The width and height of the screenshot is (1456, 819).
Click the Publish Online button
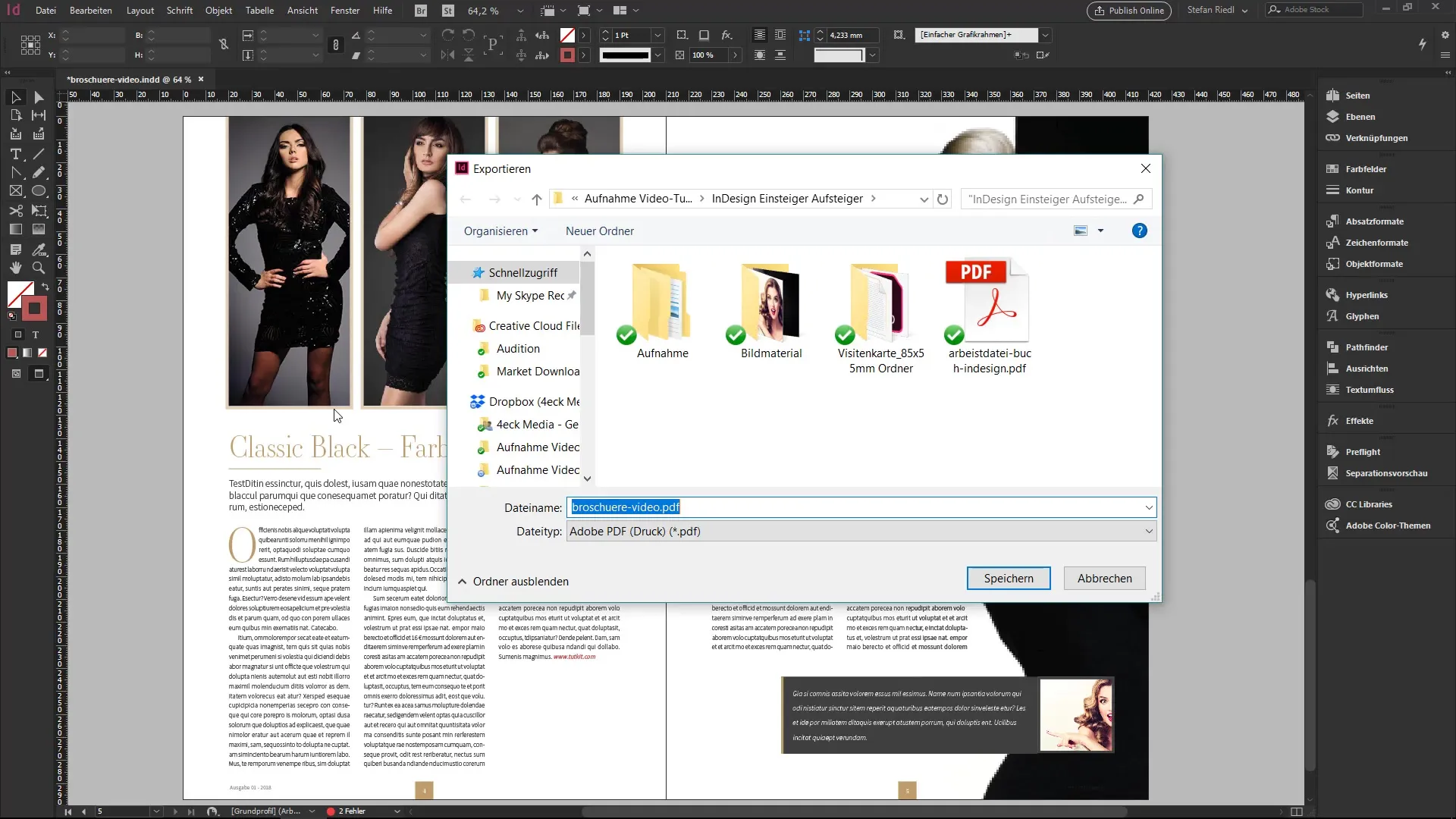pos(1129,11)
